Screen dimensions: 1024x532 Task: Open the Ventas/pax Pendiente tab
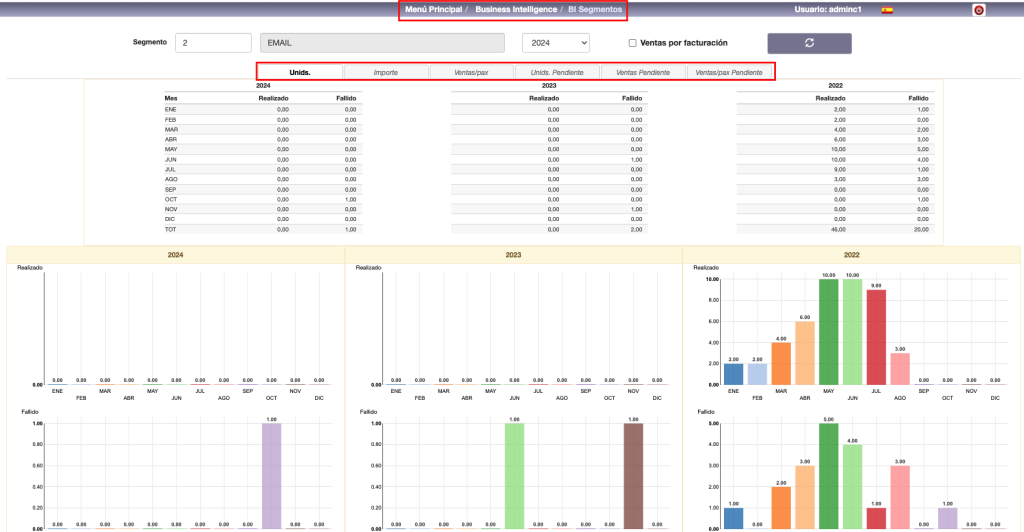coord(729,72)
